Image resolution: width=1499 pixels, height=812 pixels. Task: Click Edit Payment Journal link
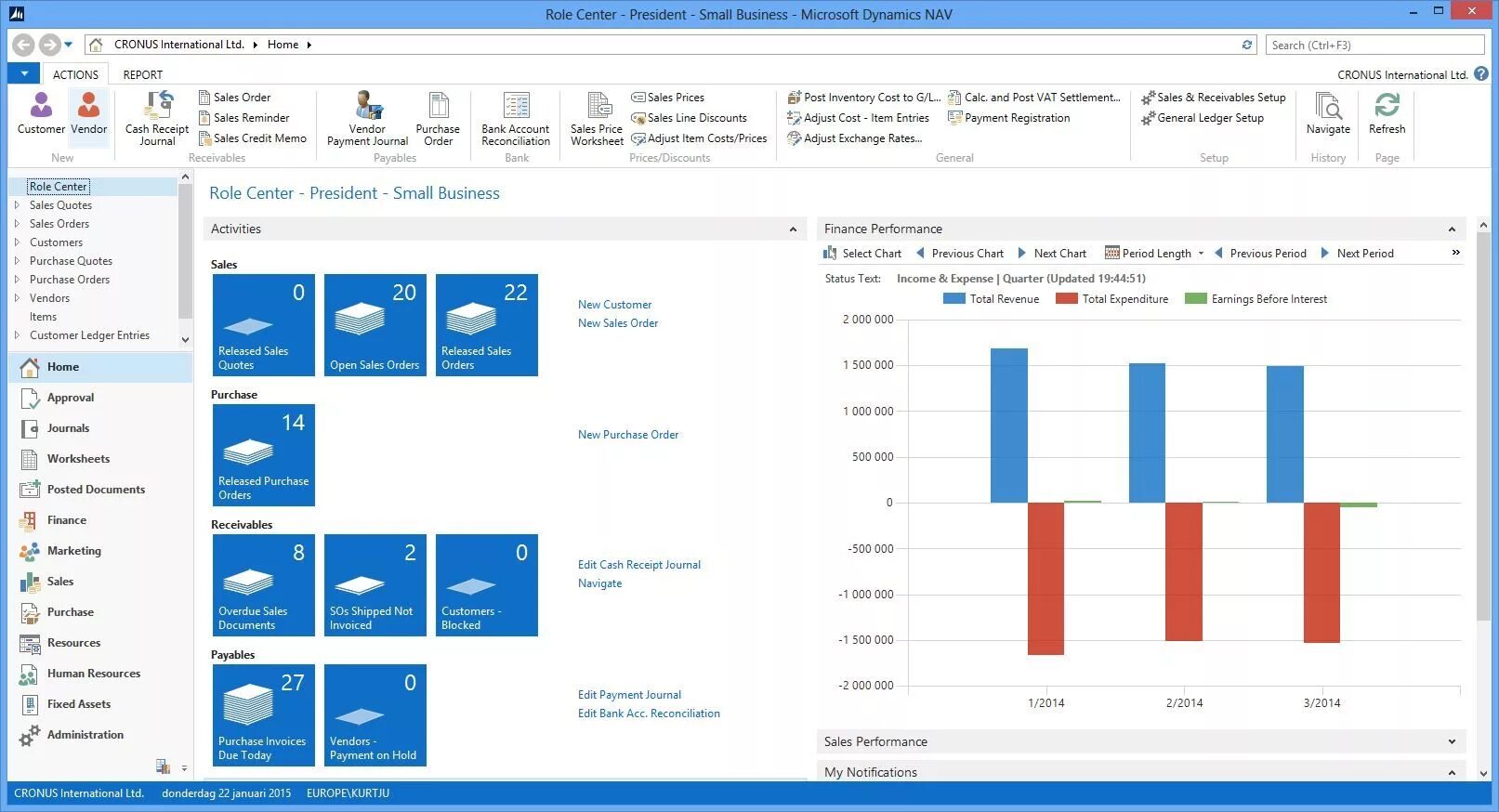(x=629, y=694)
